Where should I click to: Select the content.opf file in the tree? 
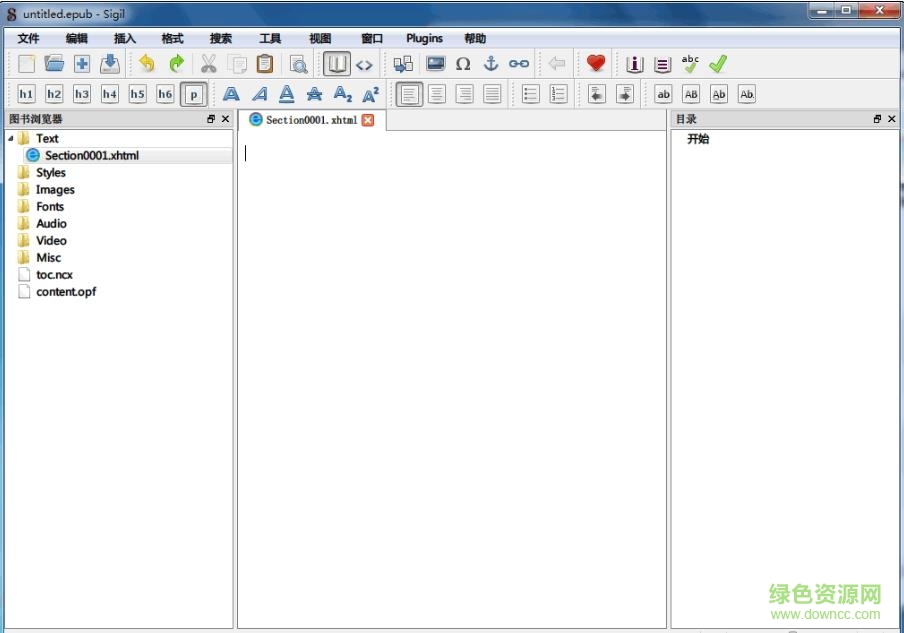[x=66, y=292]
